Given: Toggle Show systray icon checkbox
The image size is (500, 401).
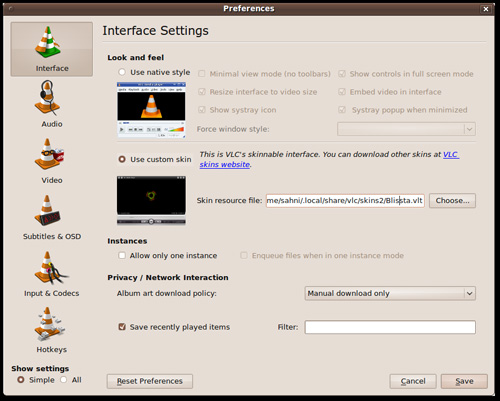Looking at the screenshot, I should (202, 110).
